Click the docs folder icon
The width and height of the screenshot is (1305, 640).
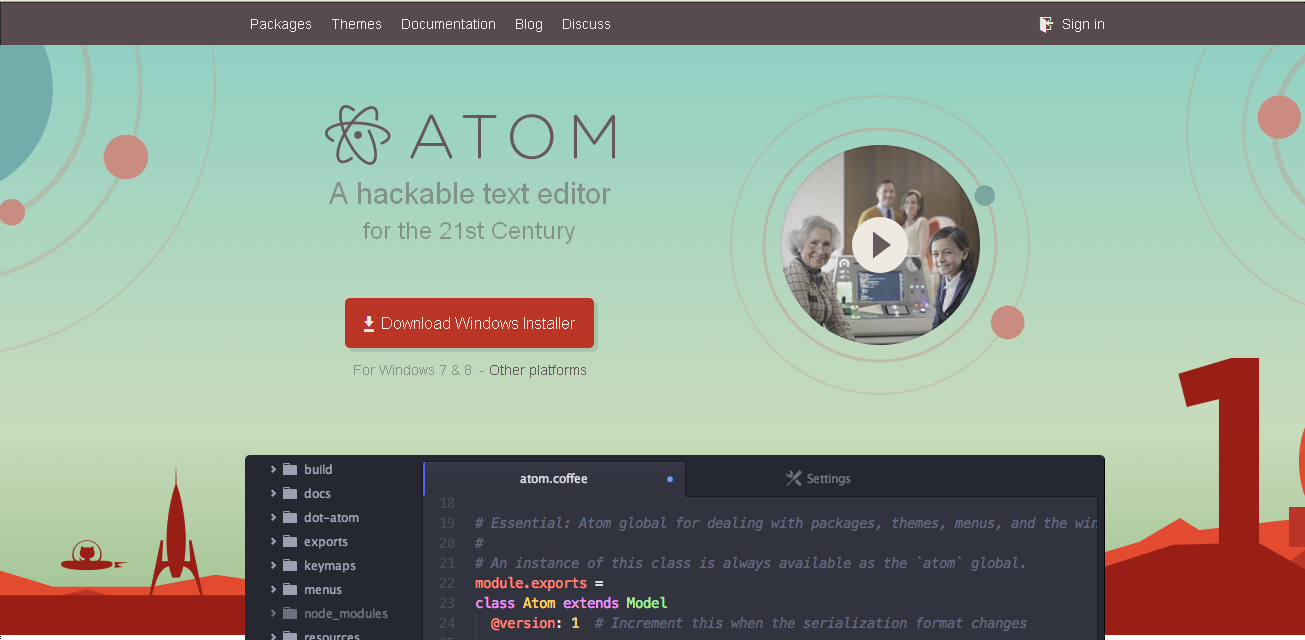click(x=291, y=493)
